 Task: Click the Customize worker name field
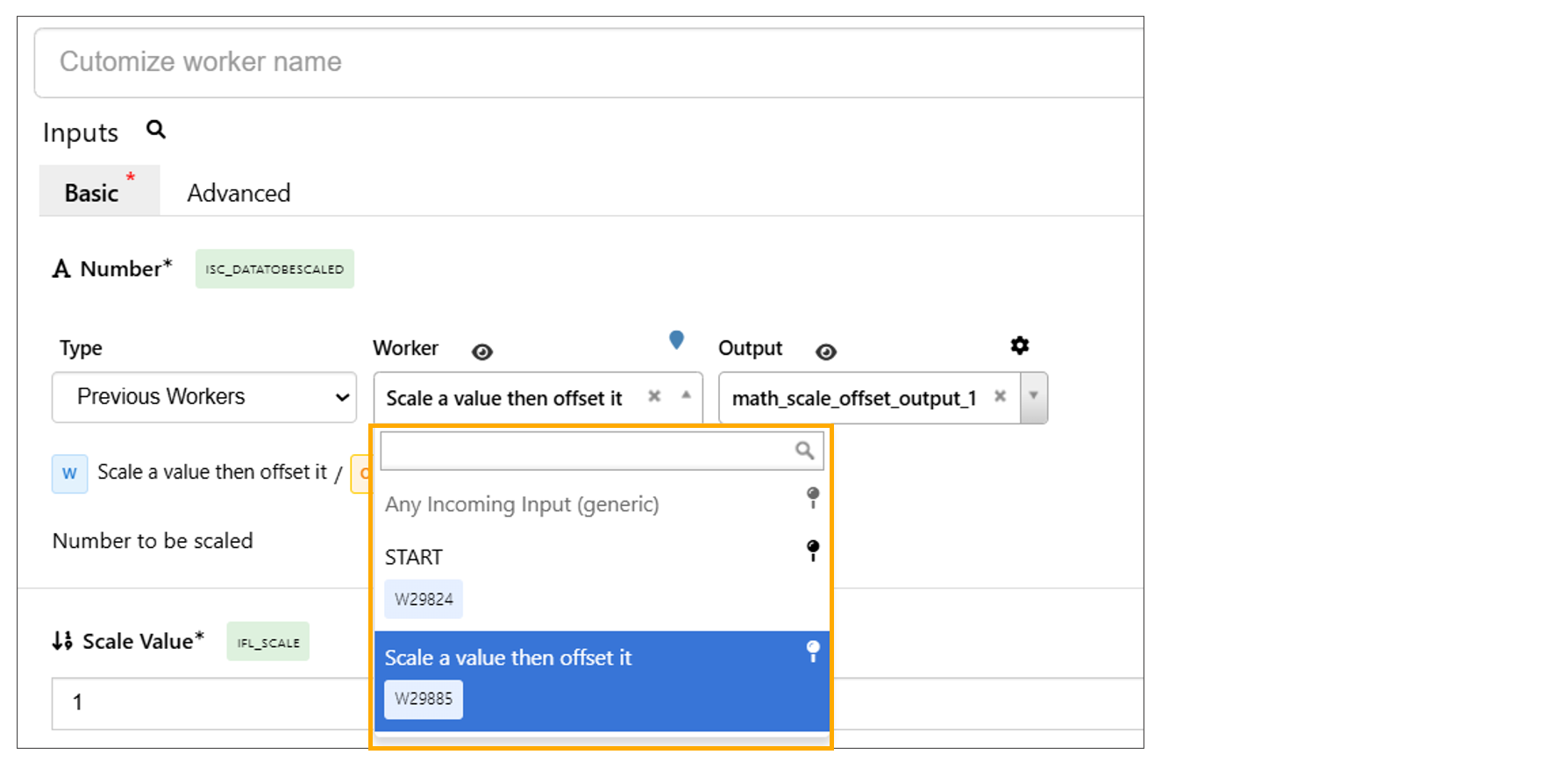588,62
